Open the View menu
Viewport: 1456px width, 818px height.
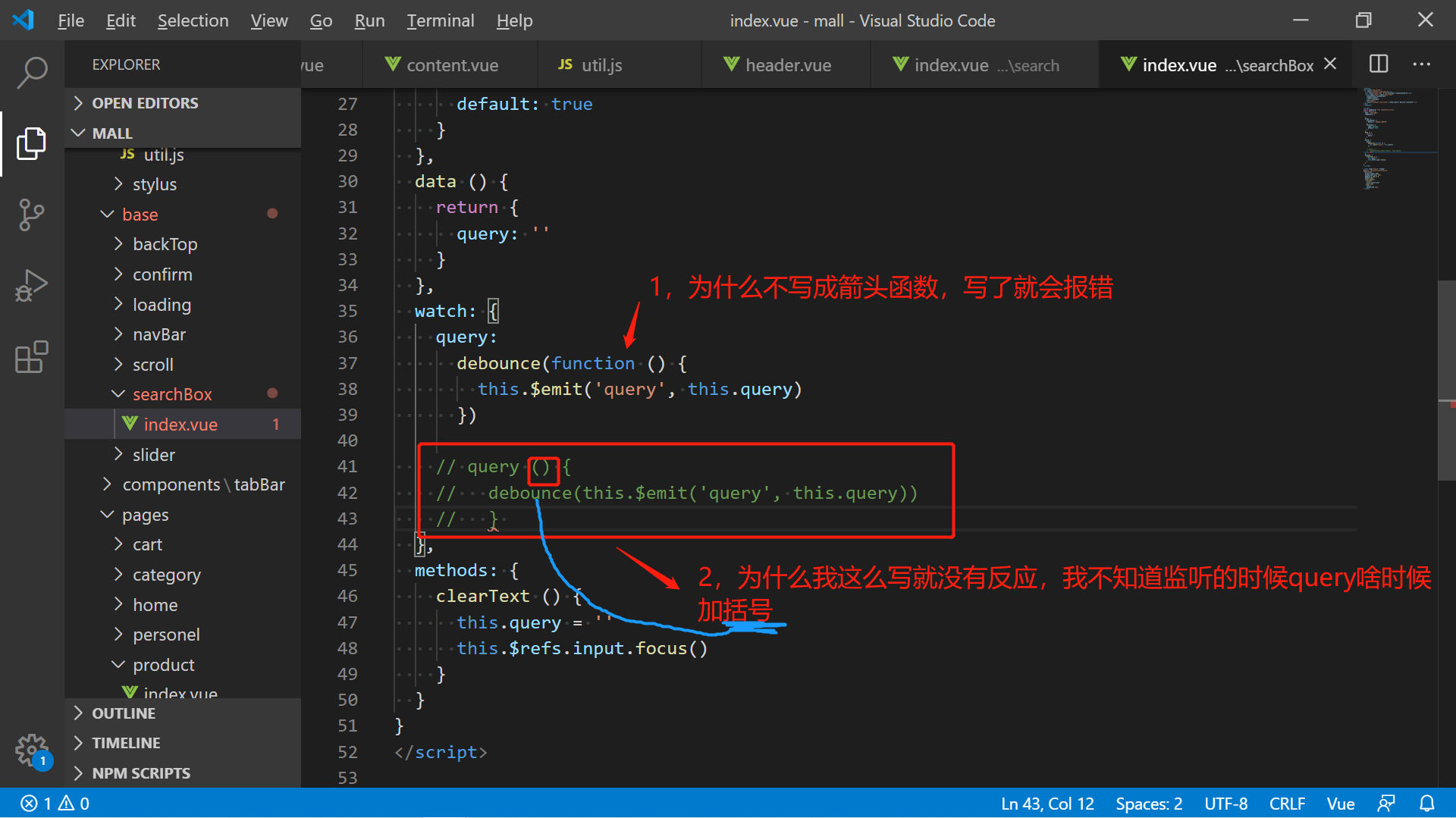tap(269, 20)
